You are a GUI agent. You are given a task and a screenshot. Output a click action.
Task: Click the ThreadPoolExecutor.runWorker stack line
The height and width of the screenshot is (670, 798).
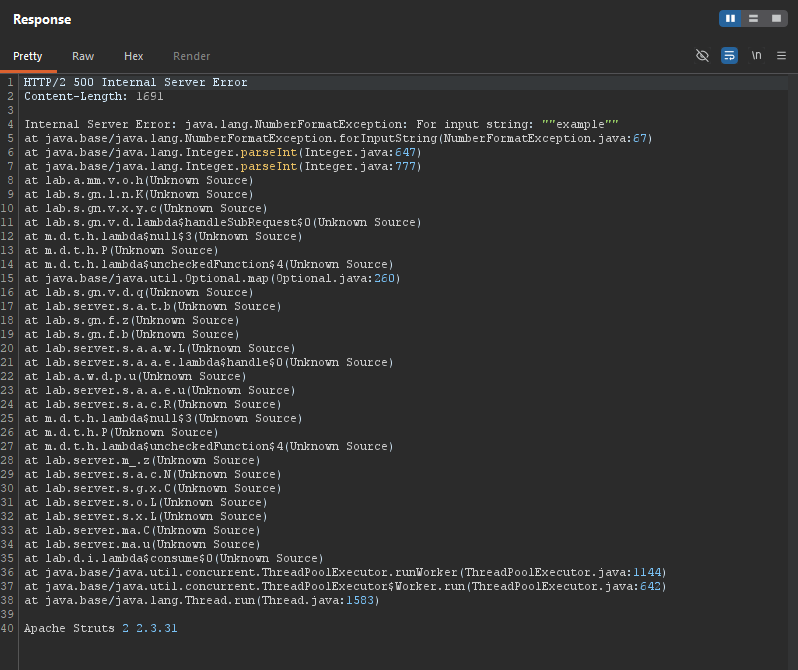tap(345, 572)
